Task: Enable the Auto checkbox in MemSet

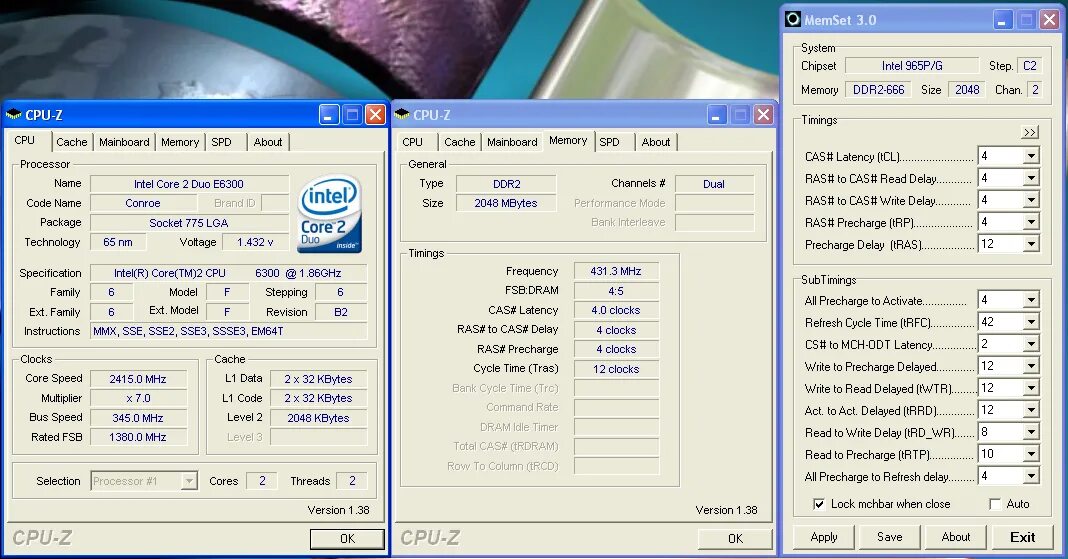Action: [994, 504]
